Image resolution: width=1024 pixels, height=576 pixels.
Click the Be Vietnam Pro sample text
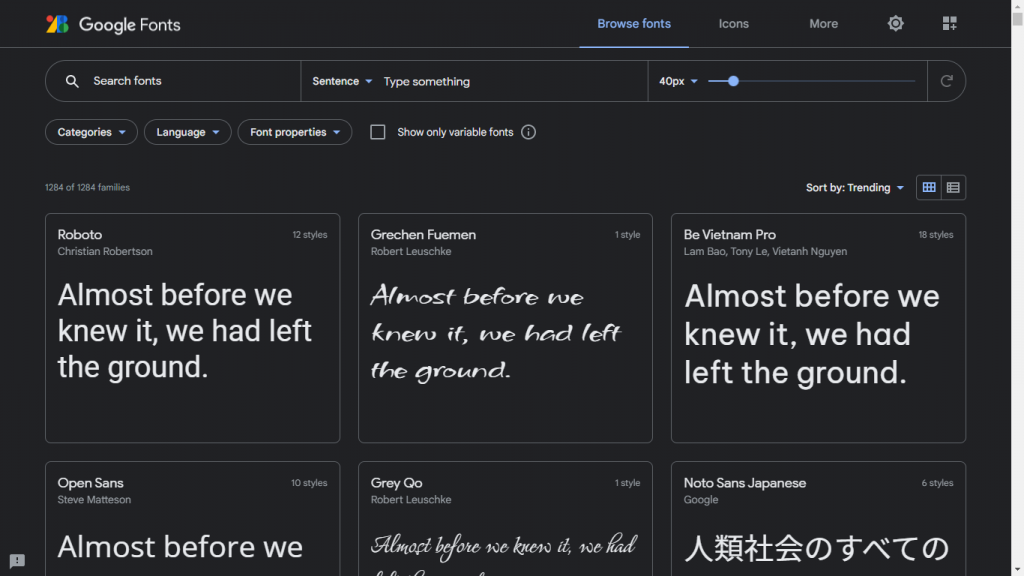coord(812,334)
